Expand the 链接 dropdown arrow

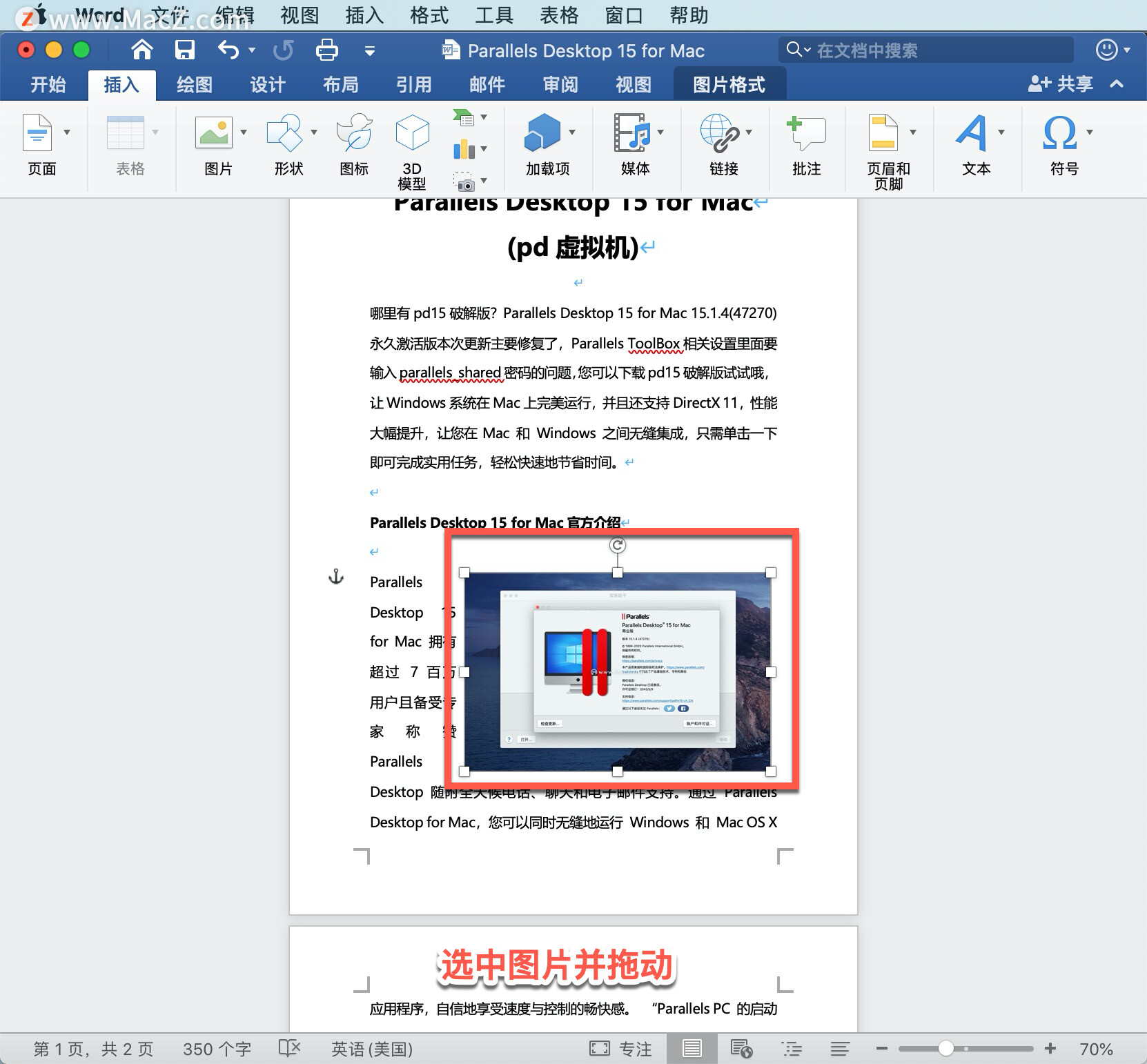pyautogui.click(x=749, y=132)
